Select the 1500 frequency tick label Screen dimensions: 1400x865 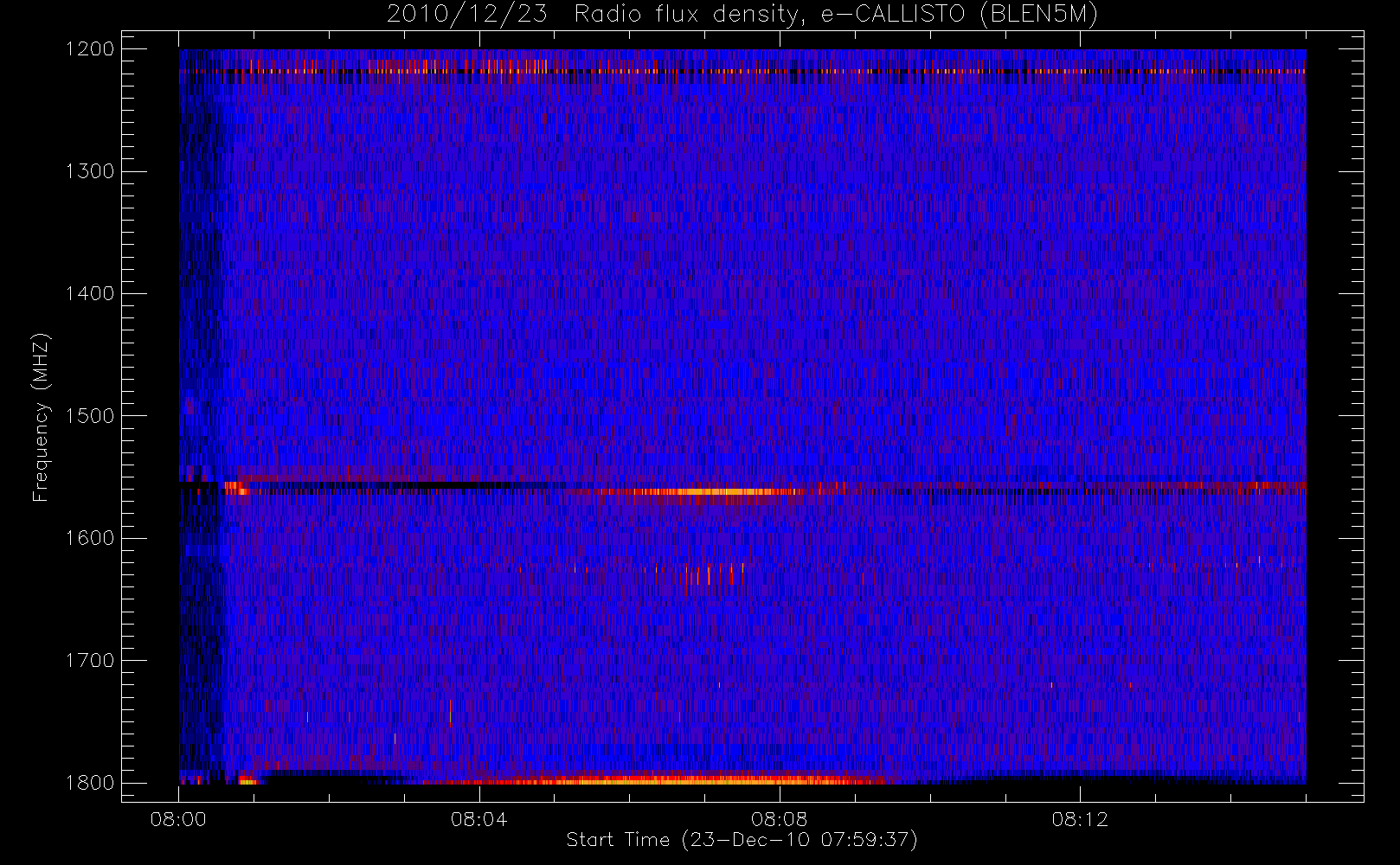[x=90, y=416]
